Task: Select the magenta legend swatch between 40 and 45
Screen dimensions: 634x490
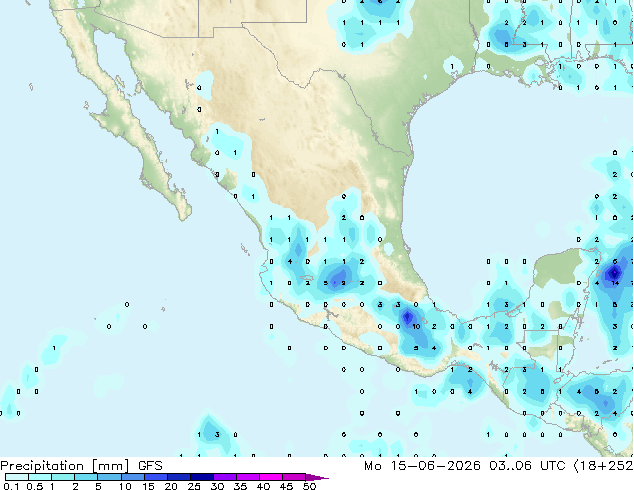Action: point(271,477)
